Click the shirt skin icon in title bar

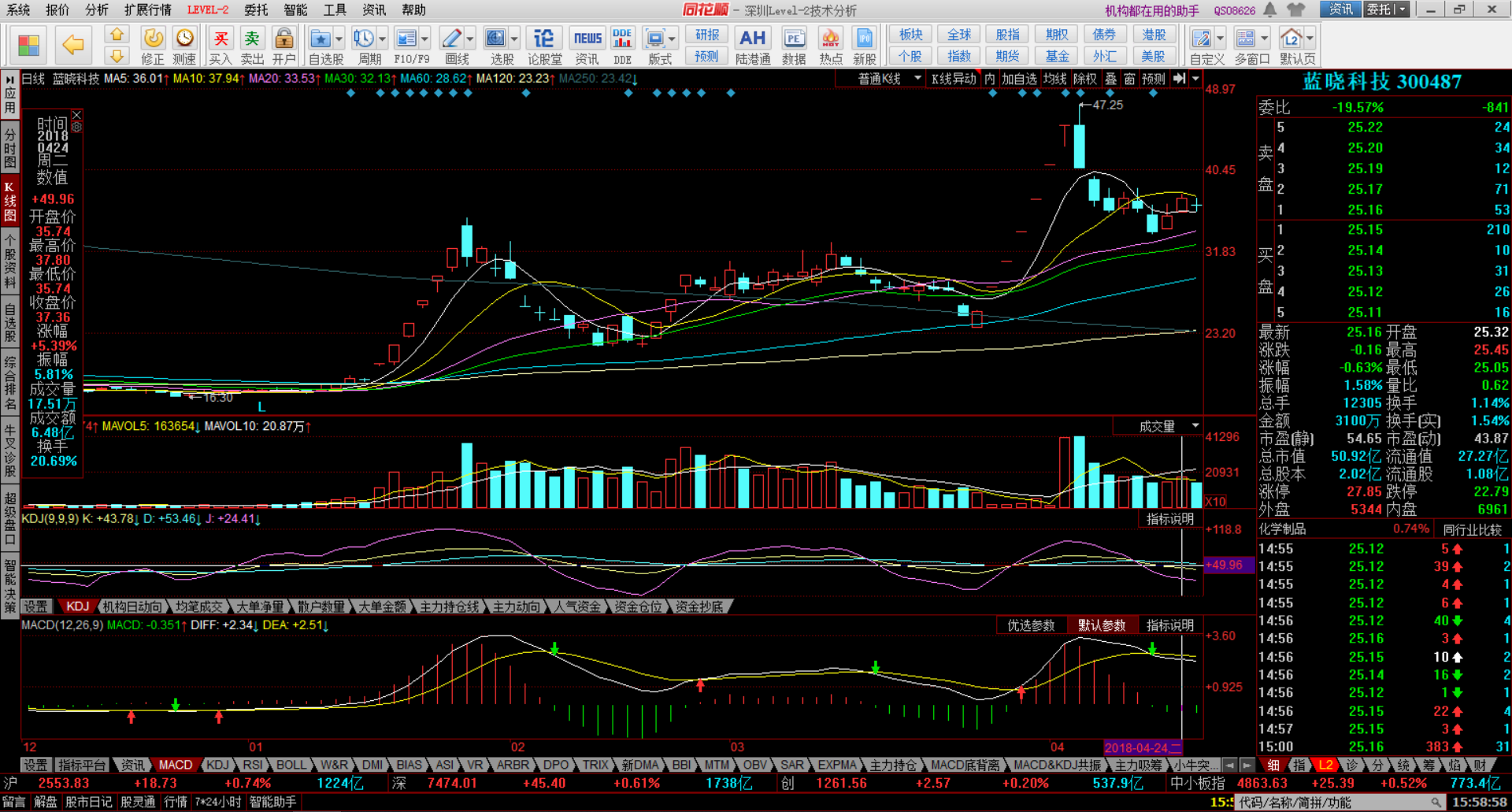coord(1296,9)
